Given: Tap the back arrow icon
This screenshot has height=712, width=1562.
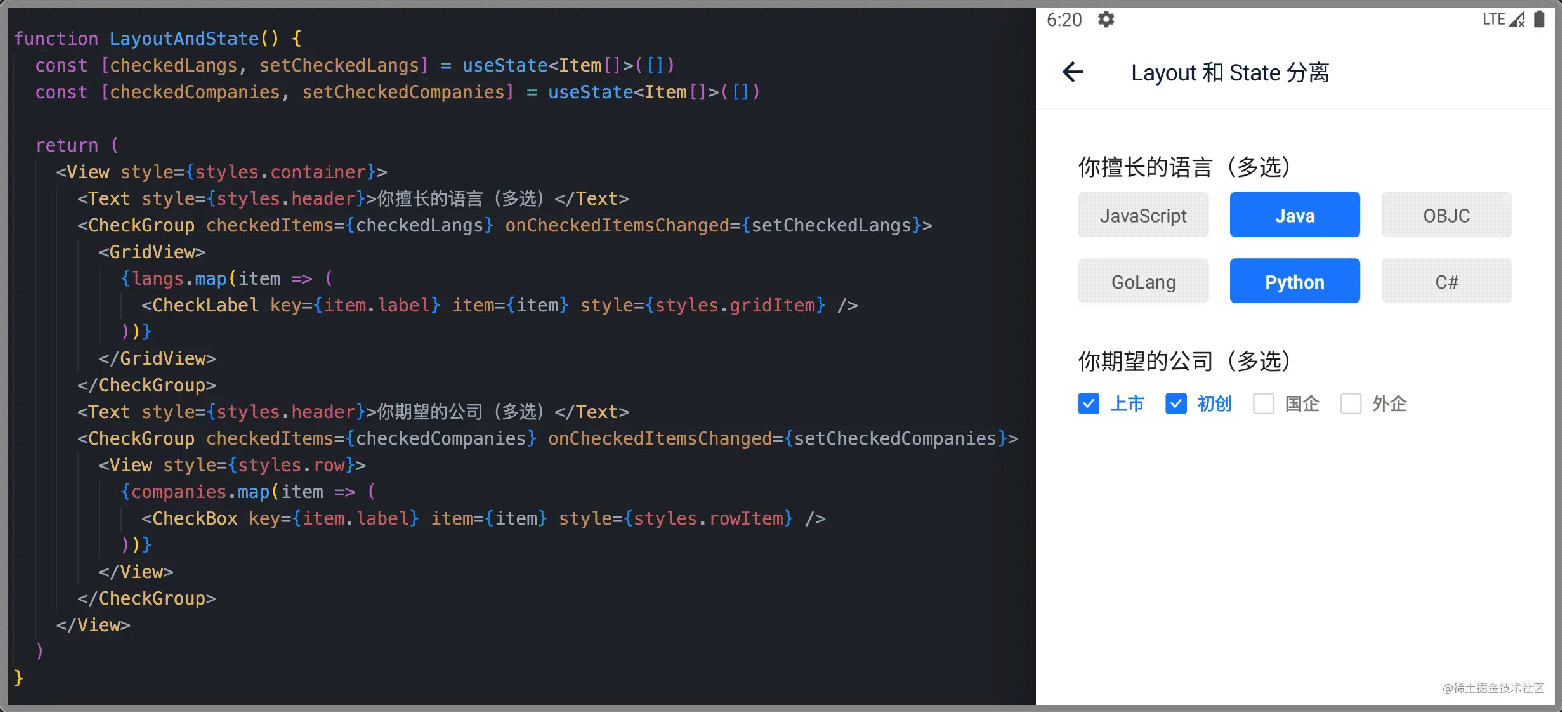Looking at the screenshot, I should point(1073,72).
